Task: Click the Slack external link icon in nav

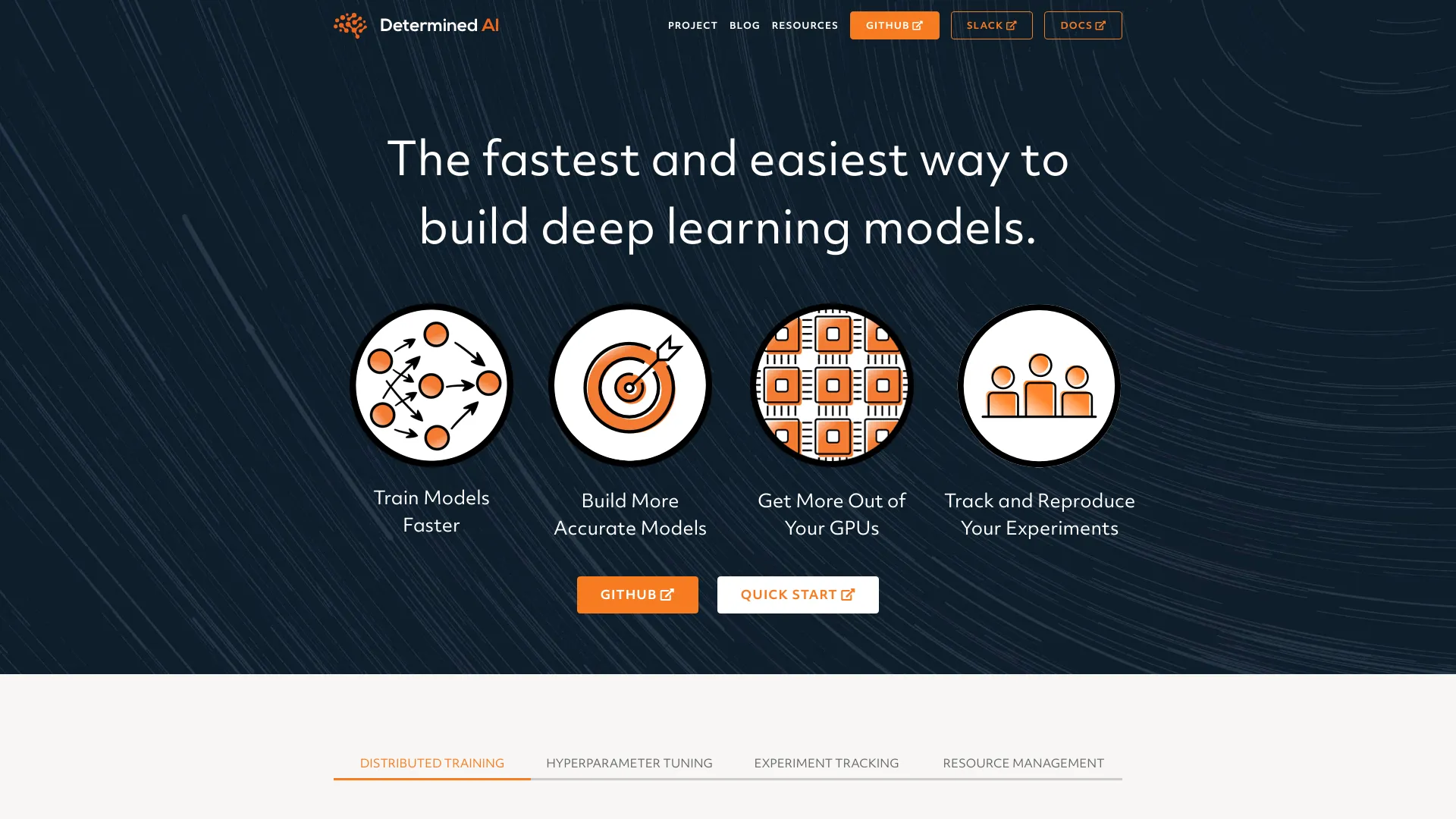Action: pyautogui.click(x=1012, y=25)
